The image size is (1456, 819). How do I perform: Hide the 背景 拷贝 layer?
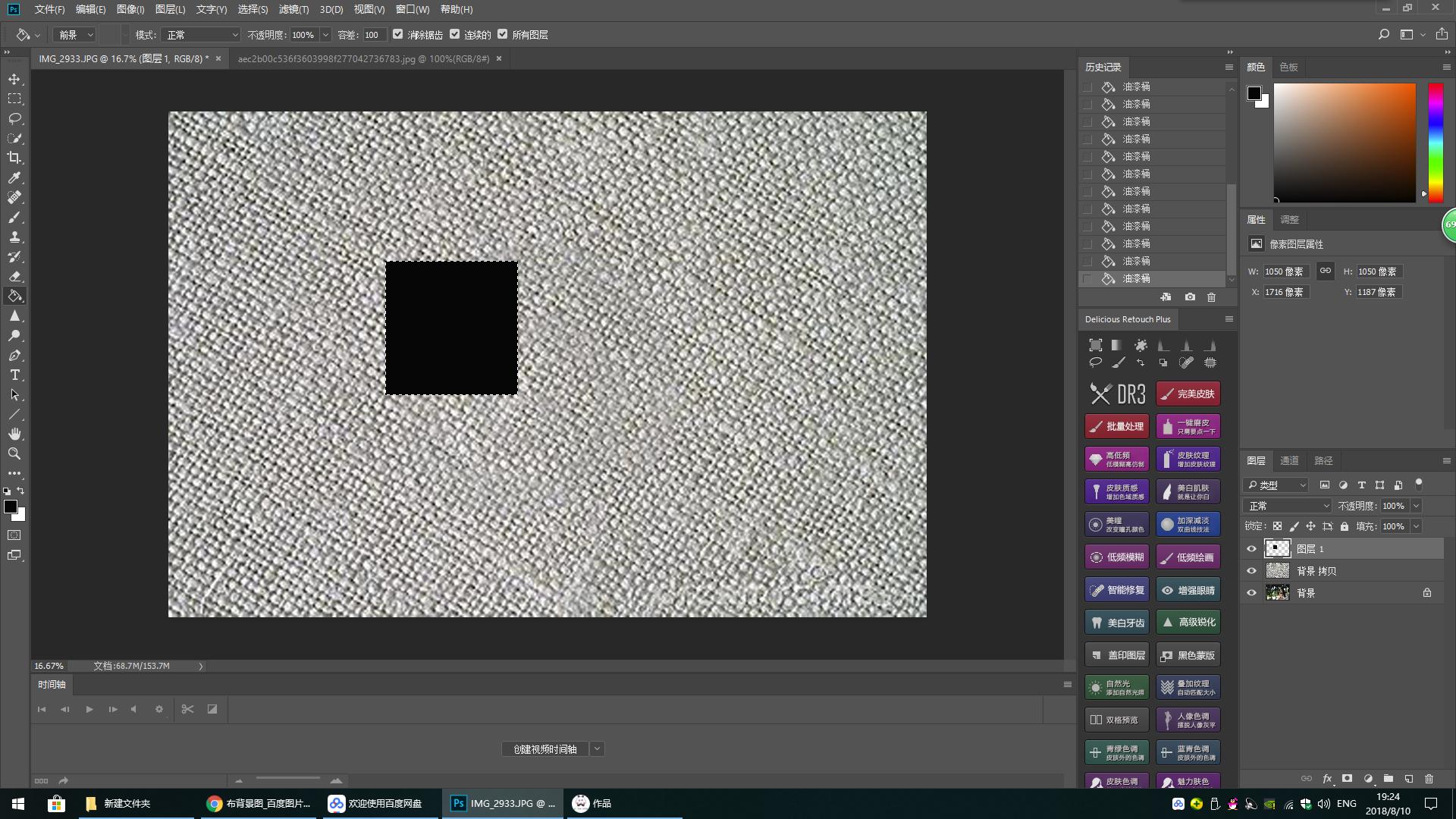pyautogui.click(x=1251, y=571)
